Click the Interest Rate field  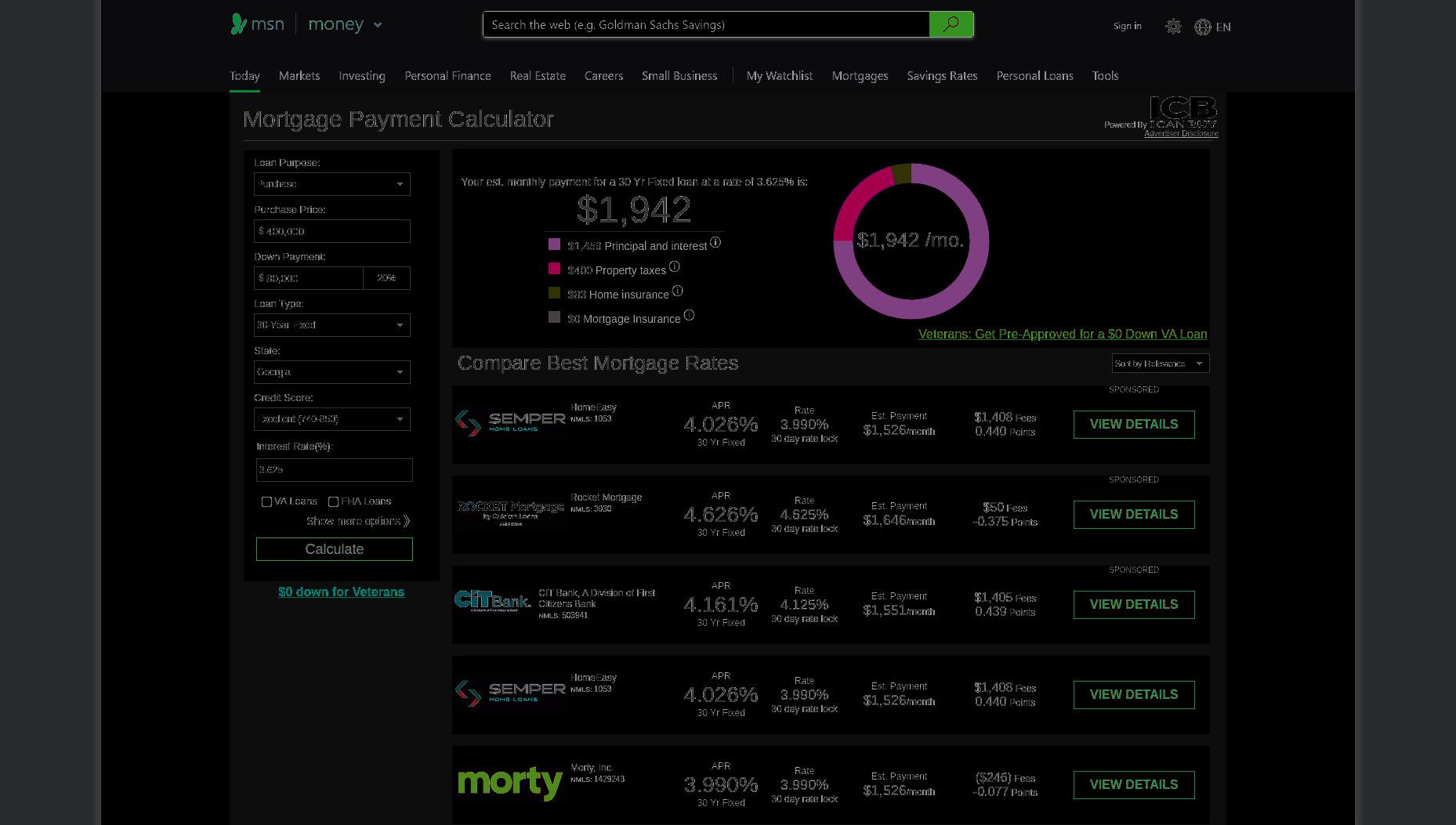coord(335,470)
